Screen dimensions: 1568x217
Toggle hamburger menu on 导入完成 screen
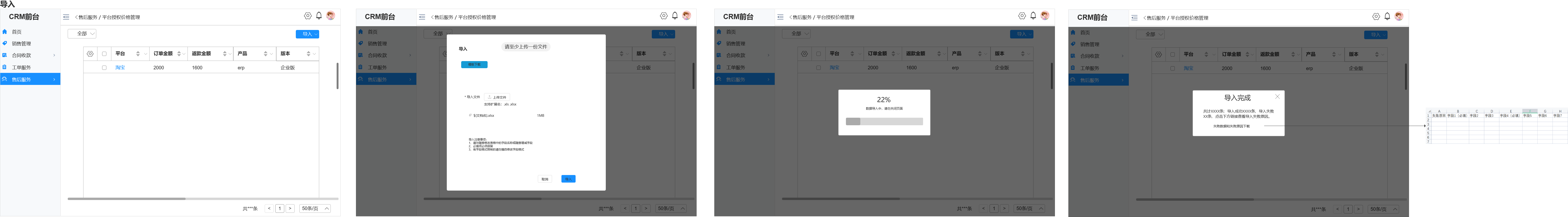(x=1135, y=18)
